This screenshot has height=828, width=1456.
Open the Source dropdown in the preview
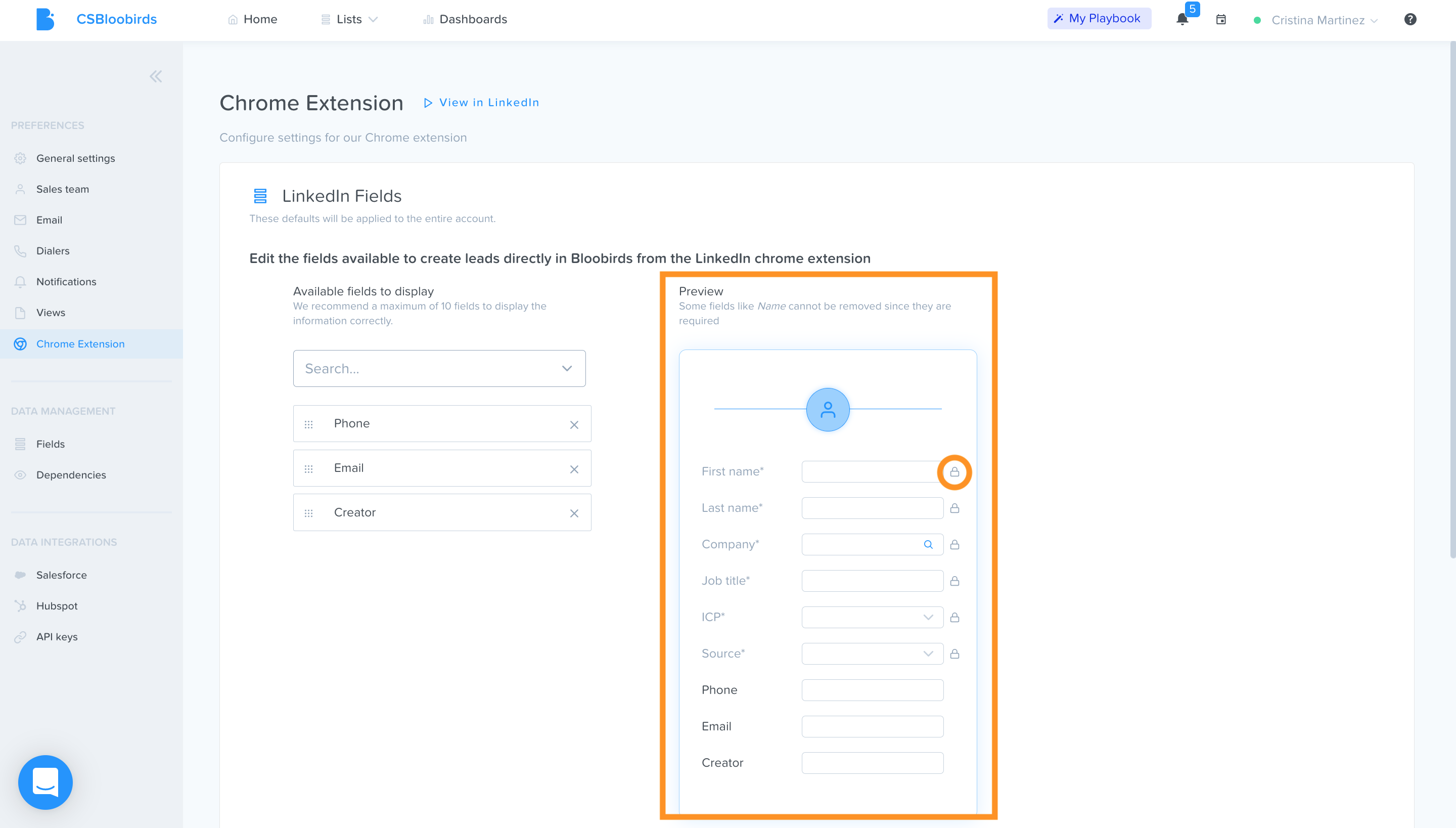point(873,653)
